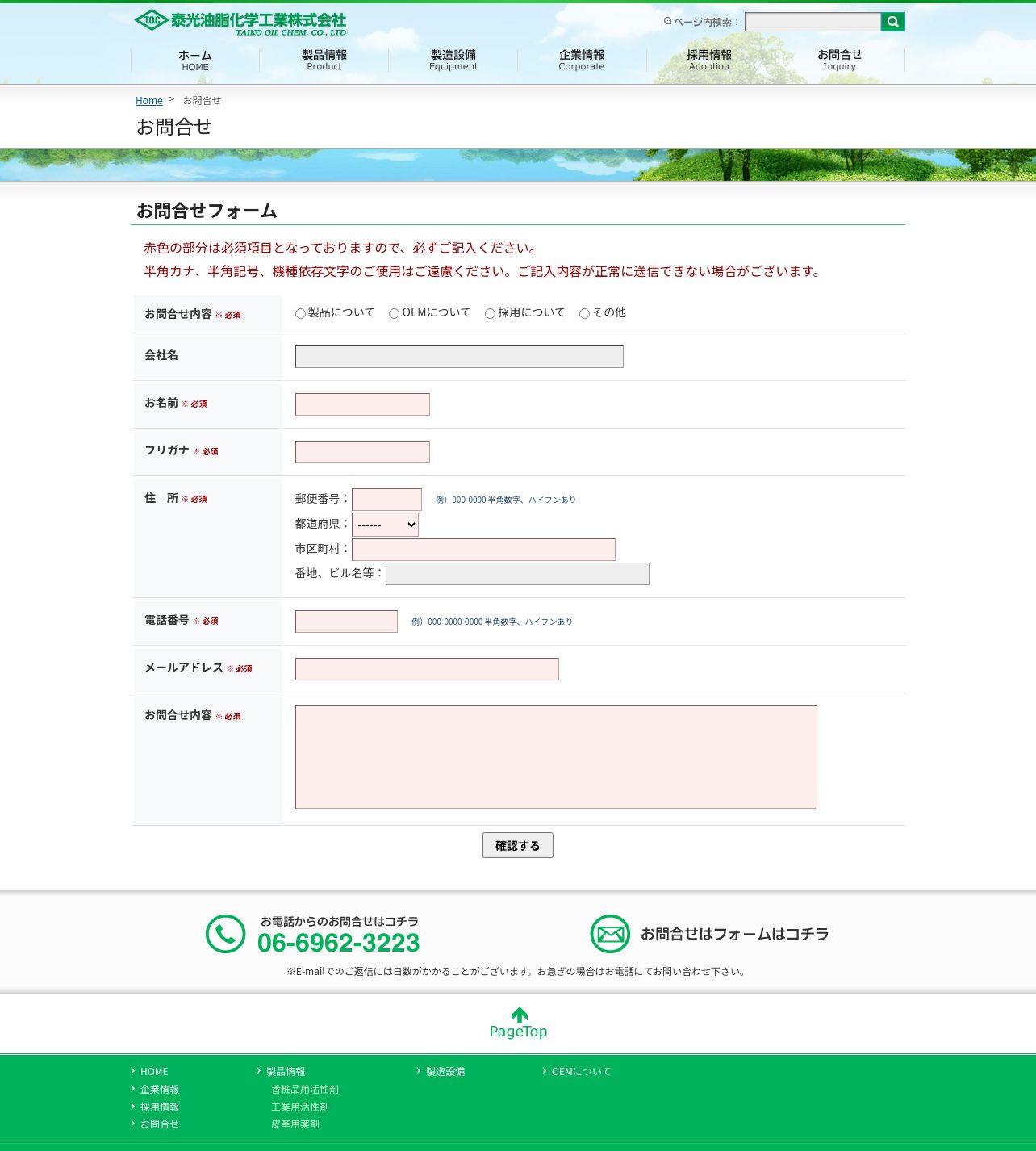Select the 製品について radio option
The image size is (1036, 1151).
pos(300,313)
